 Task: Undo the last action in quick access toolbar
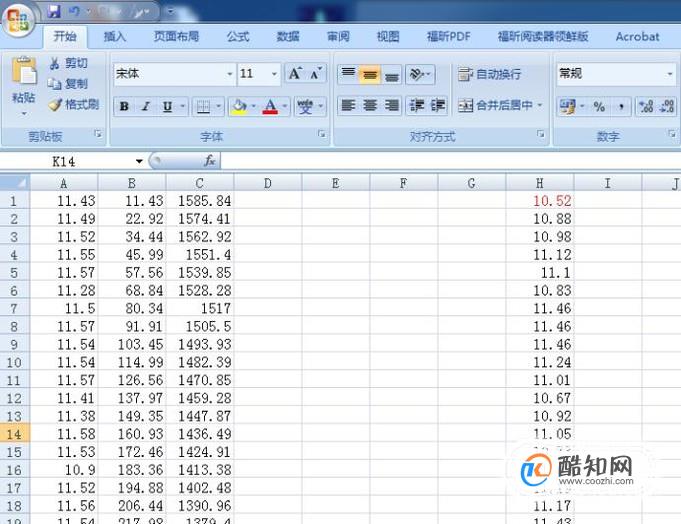click(74, 11)
